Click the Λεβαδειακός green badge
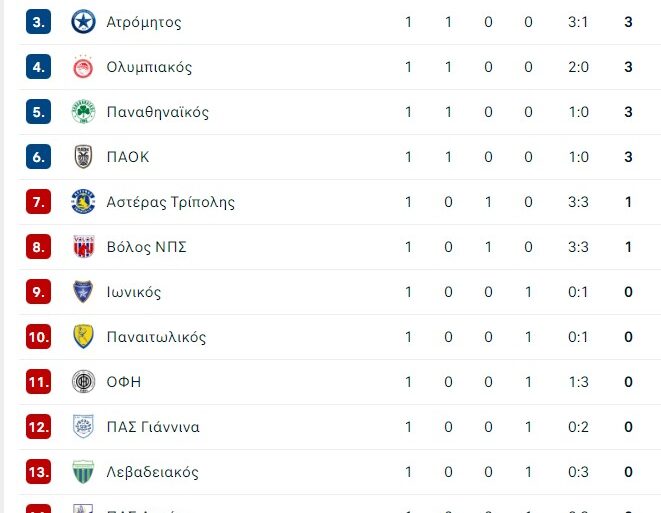 83,472
